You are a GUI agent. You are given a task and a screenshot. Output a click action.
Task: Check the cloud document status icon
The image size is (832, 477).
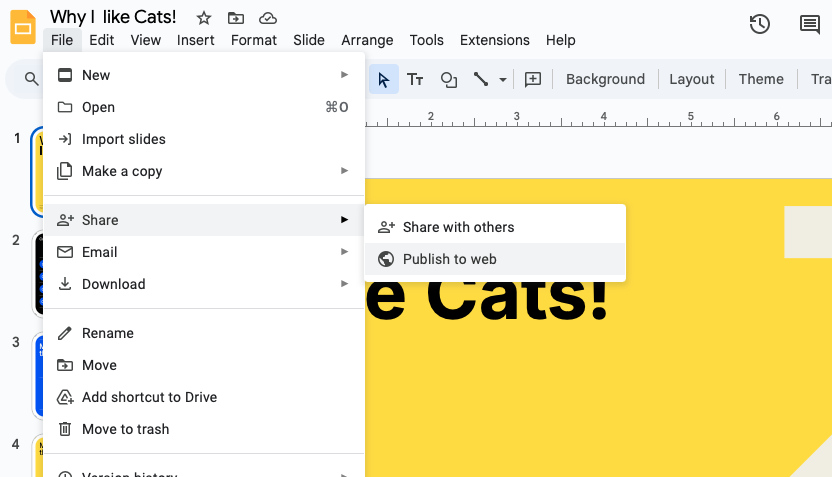(267, 18)
